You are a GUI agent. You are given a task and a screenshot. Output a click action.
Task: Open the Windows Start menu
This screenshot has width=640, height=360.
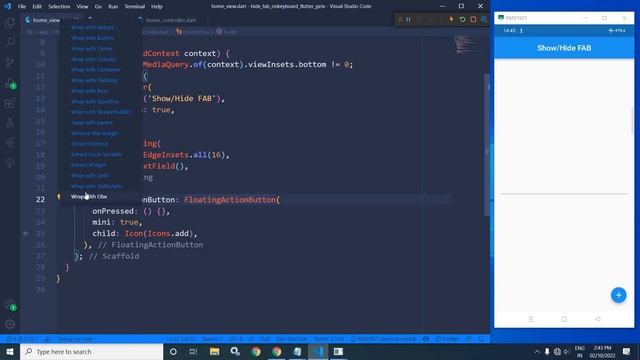10,351
